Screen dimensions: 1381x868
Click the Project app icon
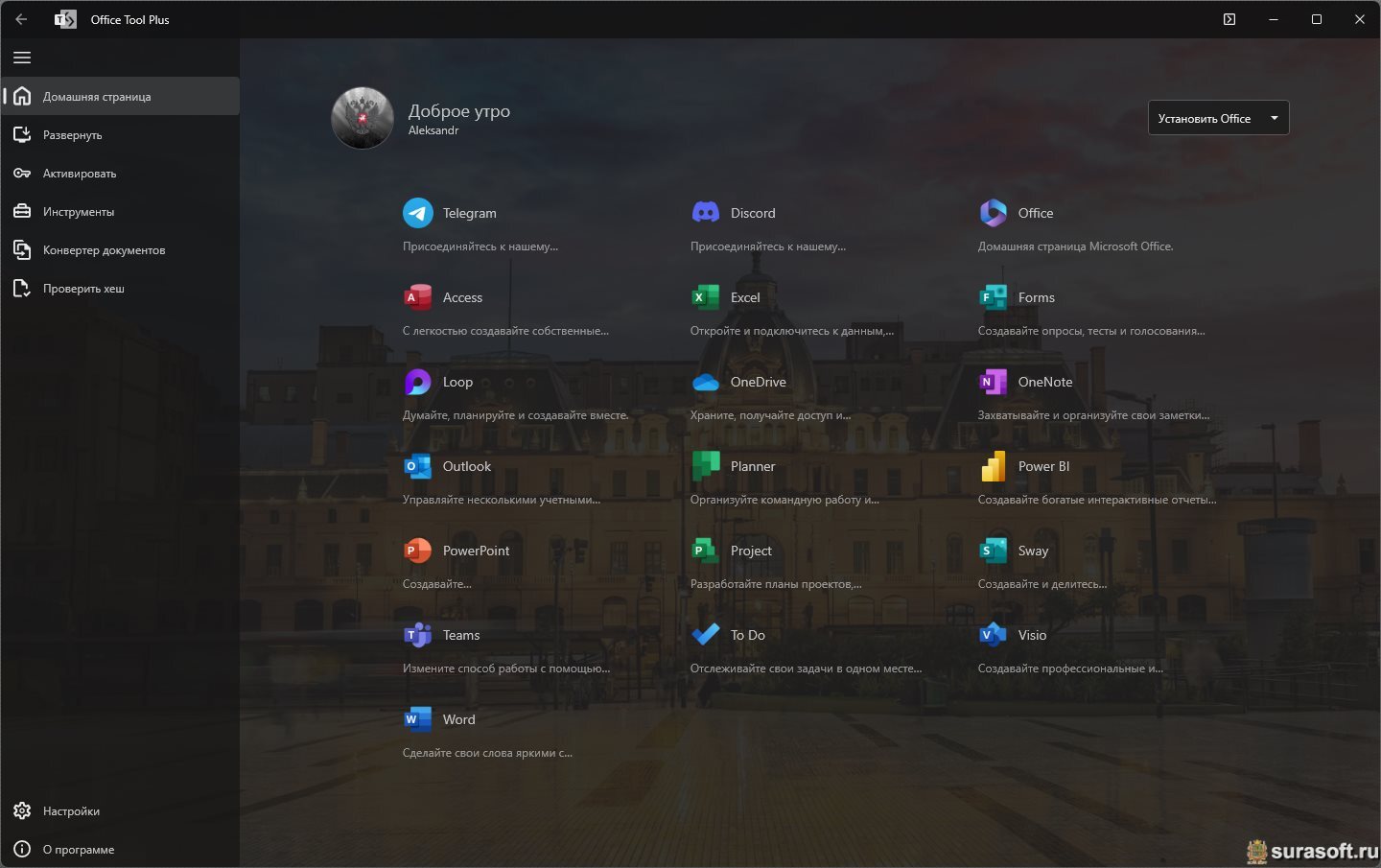click(706, 551)
